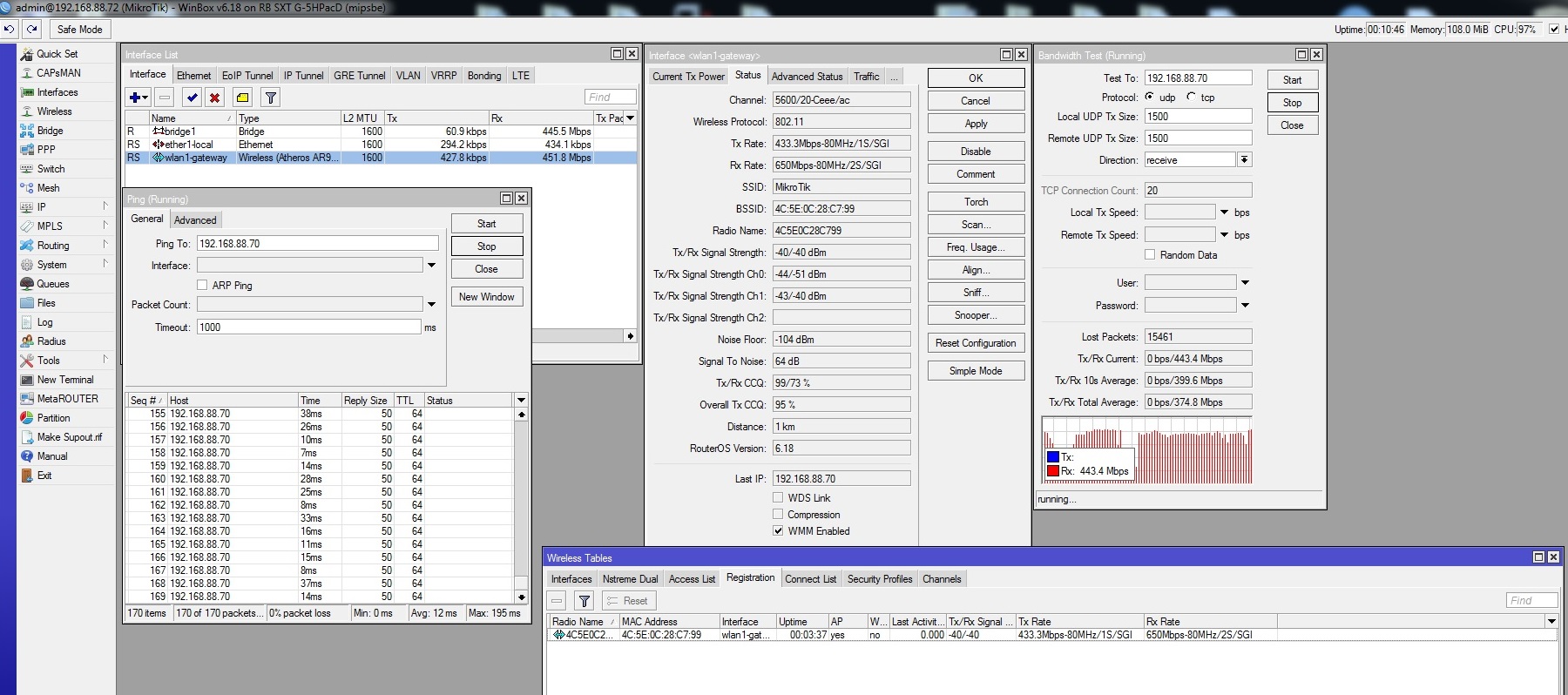The image size is (1568, 695).
Task: Click Freq. Usage button
Action: [976, 247]
